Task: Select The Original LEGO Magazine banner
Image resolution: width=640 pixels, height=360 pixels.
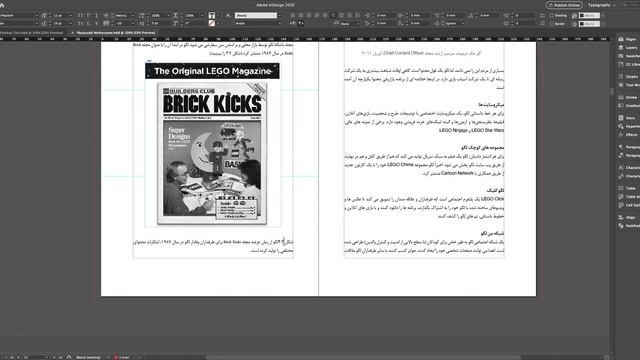Action: (x=212, y=71)
